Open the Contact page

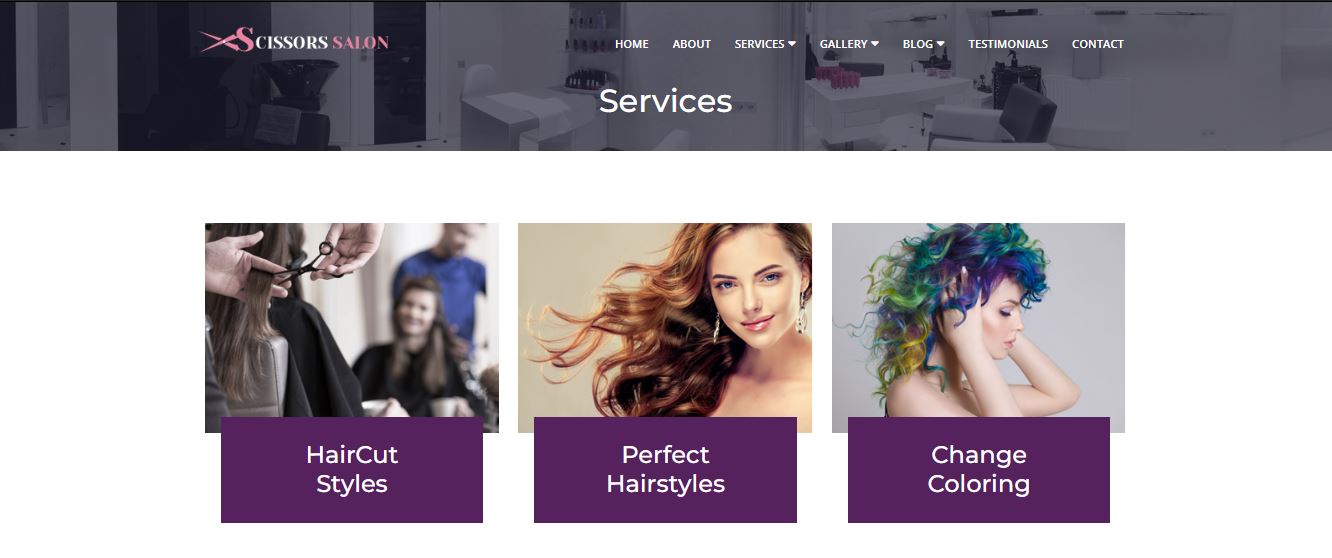pyautogui.click(x=1097, y=44)
